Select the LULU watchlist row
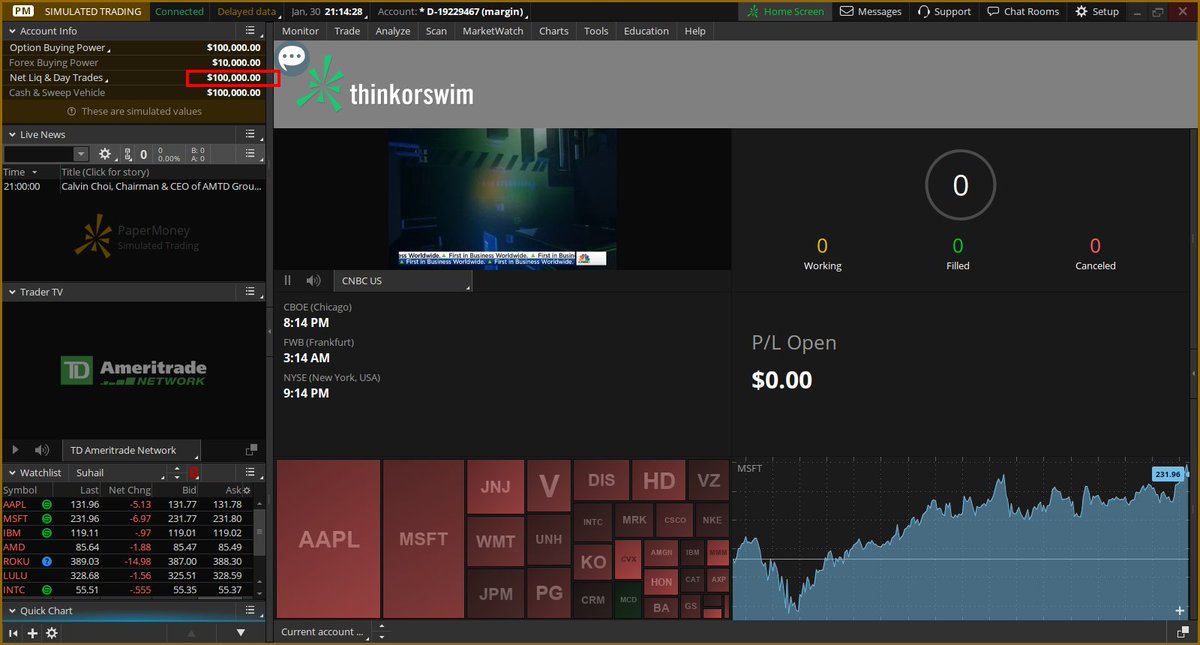The image size is (1200, 645). coord(127,576)
